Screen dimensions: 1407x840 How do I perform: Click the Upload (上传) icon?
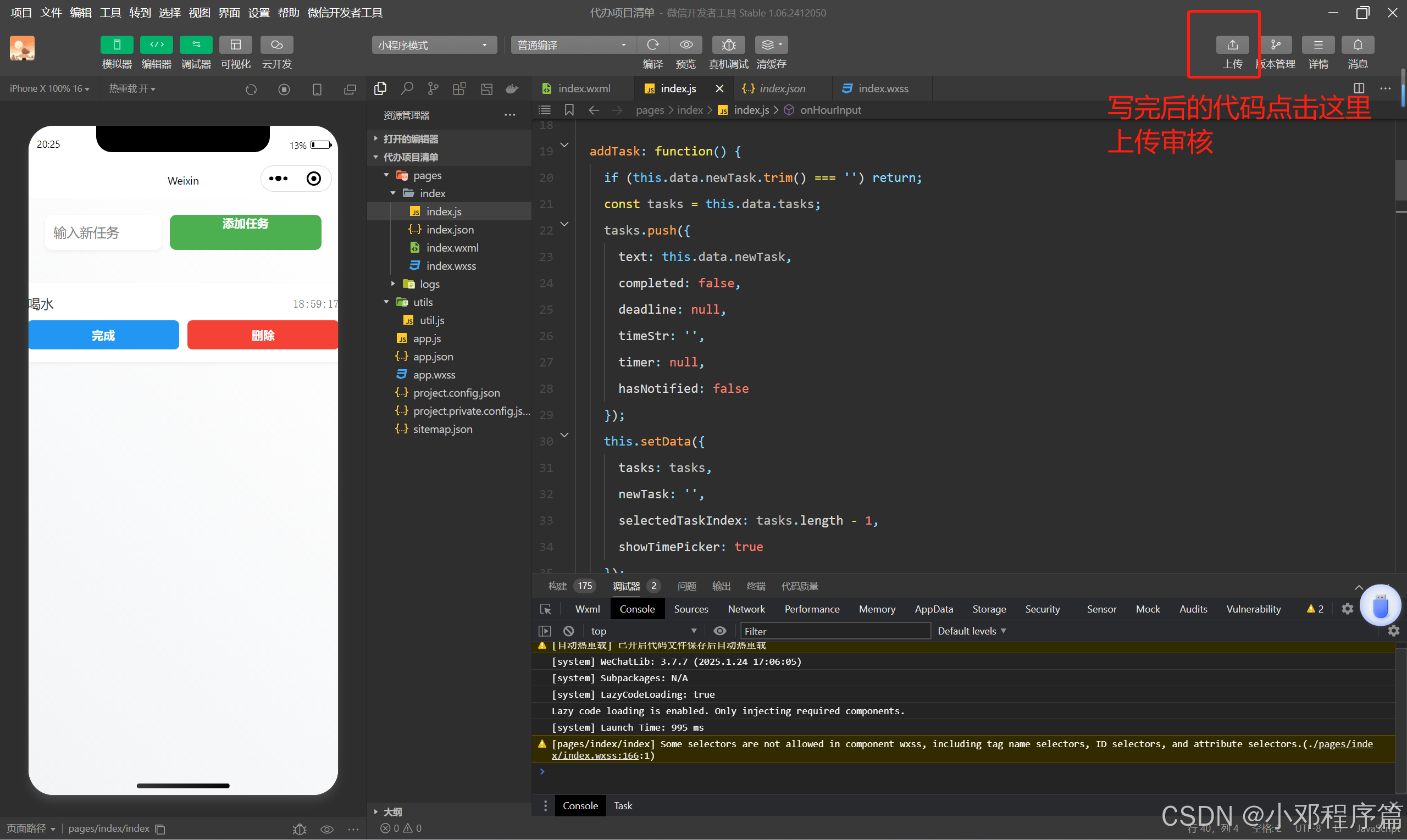(1232, 44)
